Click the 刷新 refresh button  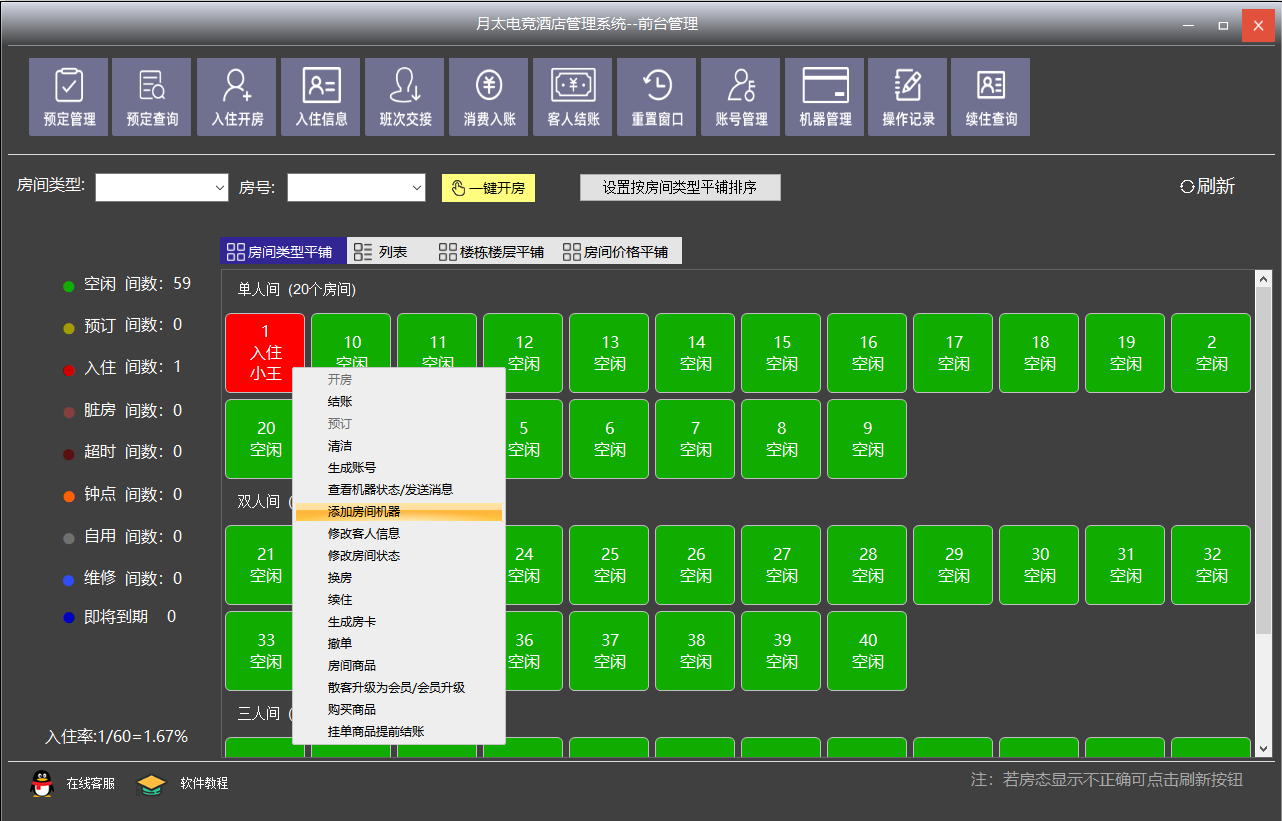tap(1208, 186)
